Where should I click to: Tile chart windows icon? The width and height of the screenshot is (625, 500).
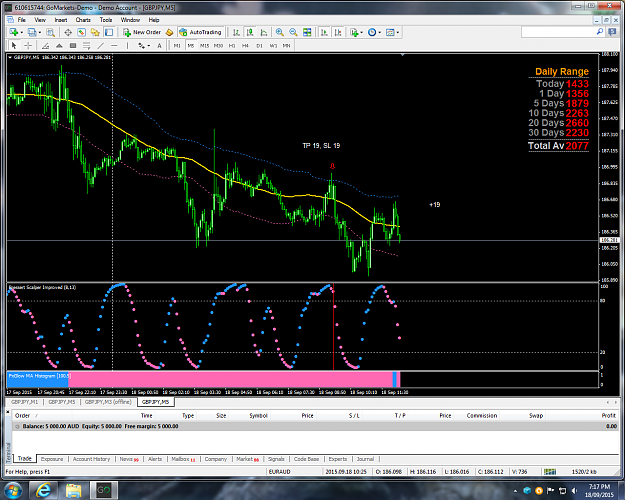[x=307, y=32]
